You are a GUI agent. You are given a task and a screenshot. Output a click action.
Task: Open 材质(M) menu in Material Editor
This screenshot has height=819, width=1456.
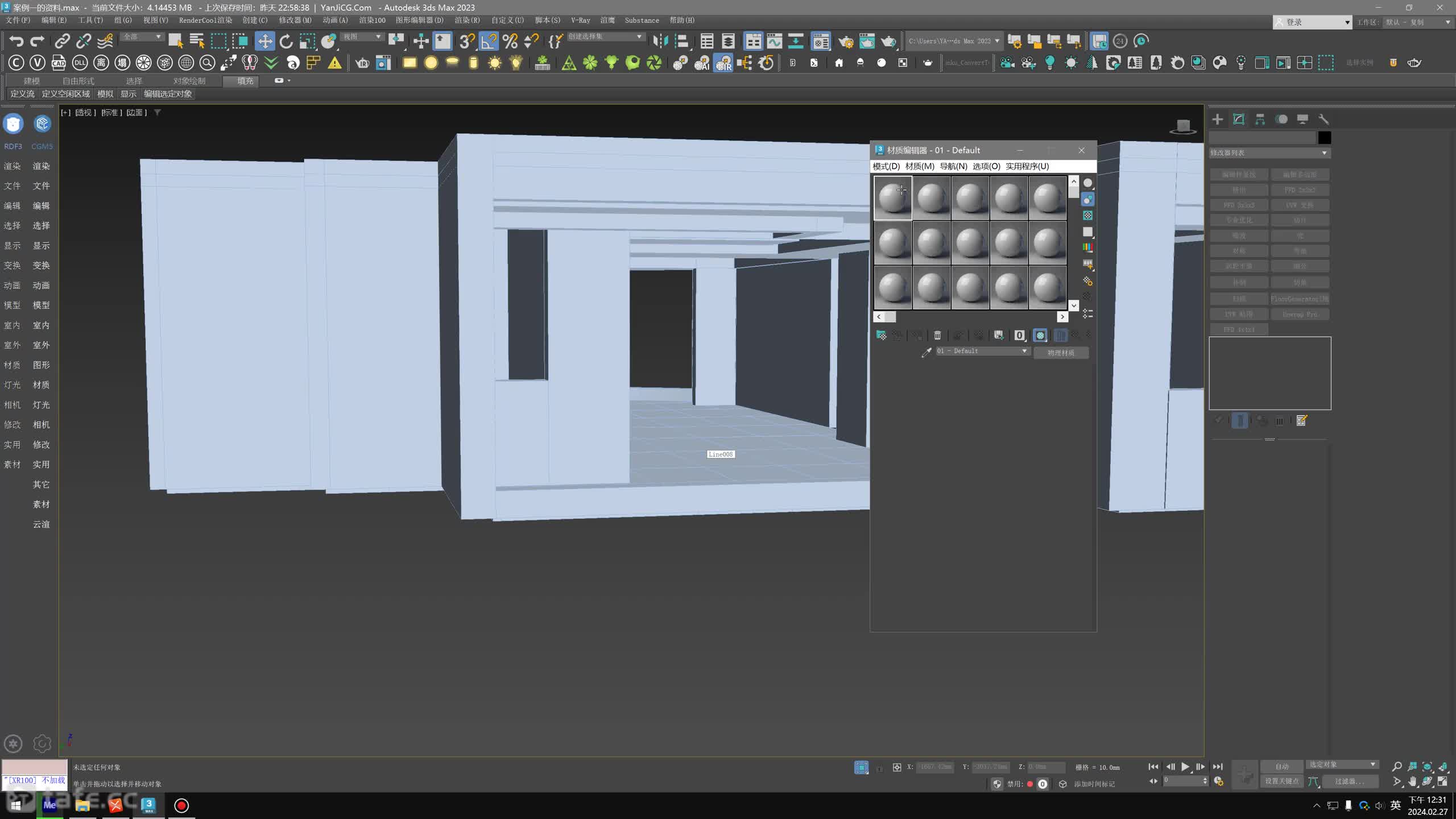(919, 166)
